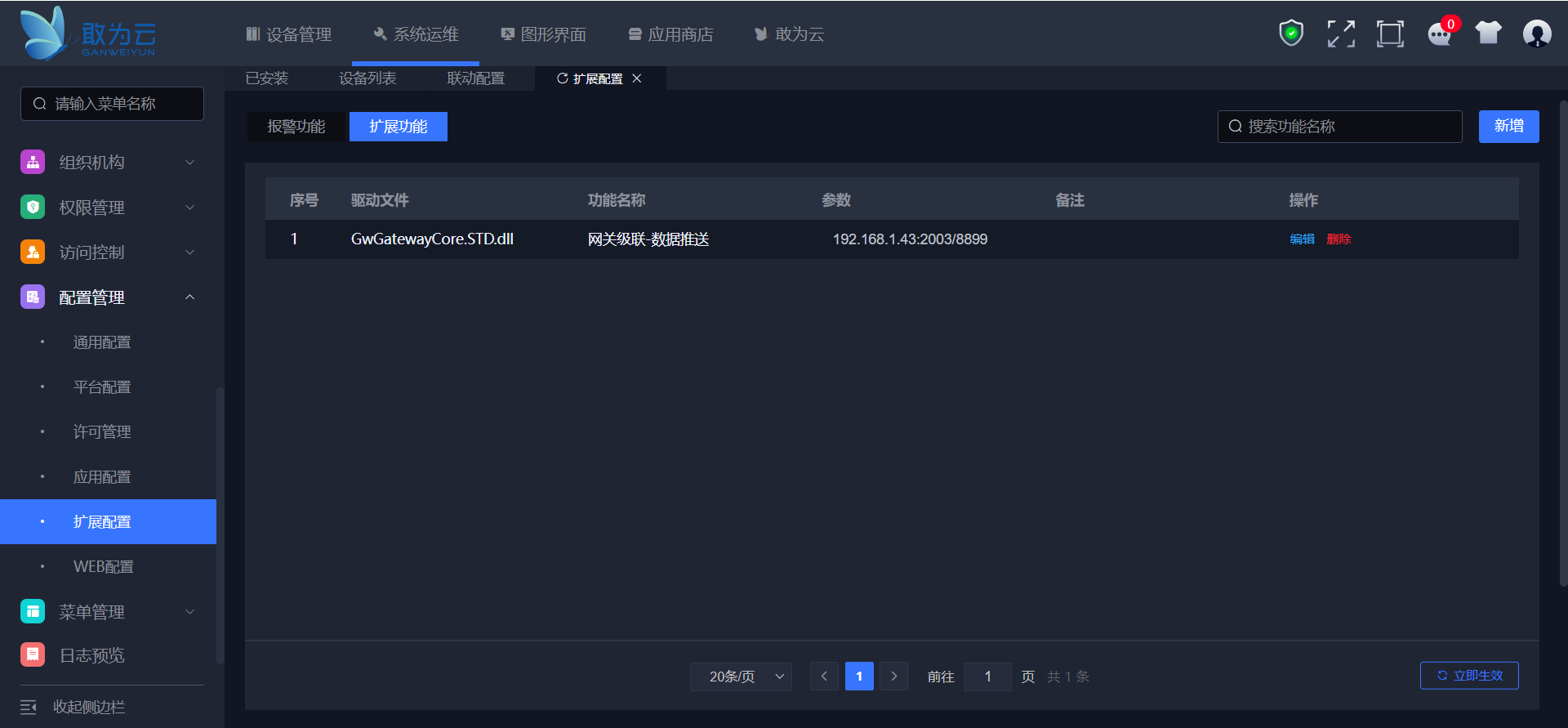This screenshot has height=728, width=1568.
Task: Focus the 搜索功能名称 search field
Action: click(x=1339, y=127)
